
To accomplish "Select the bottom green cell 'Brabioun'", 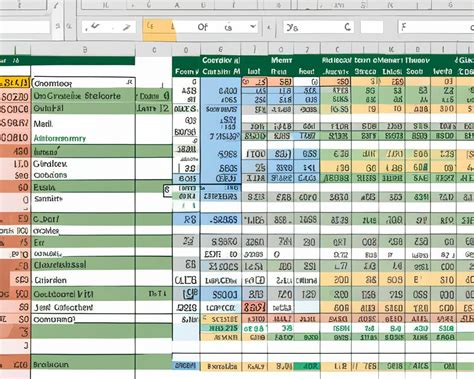I will pyautogui.click(x=83, y=364).
